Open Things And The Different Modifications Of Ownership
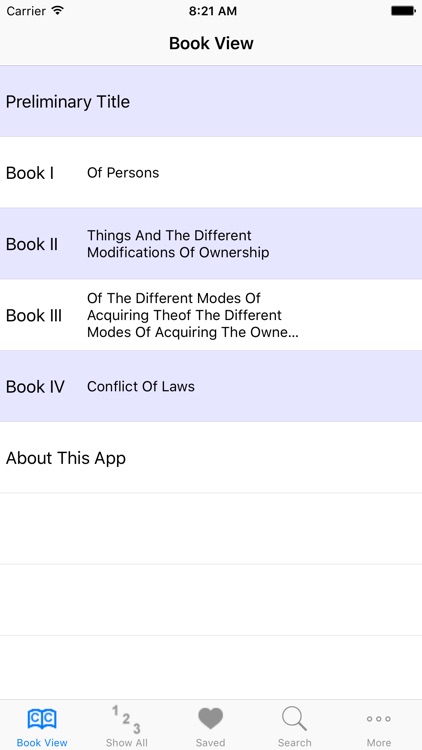Screen dimensions: 422x750 coord(178,244)
